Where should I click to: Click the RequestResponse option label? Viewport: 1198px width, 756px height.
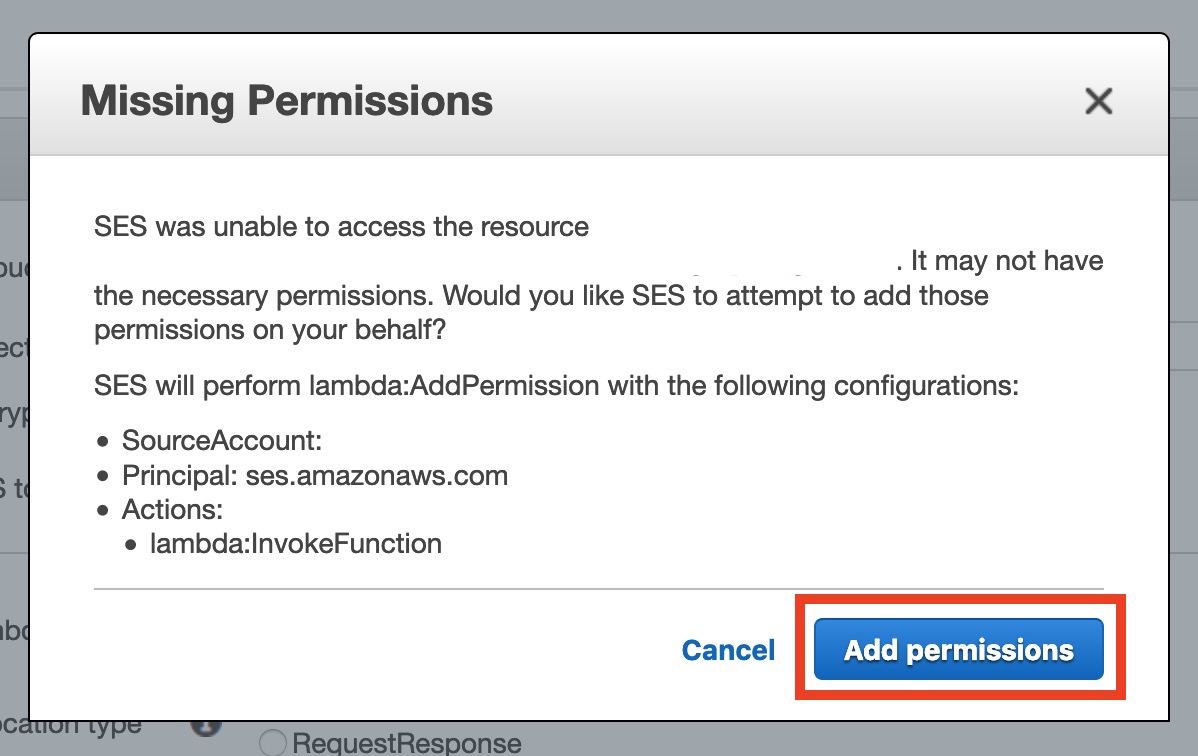coord(406,743)
